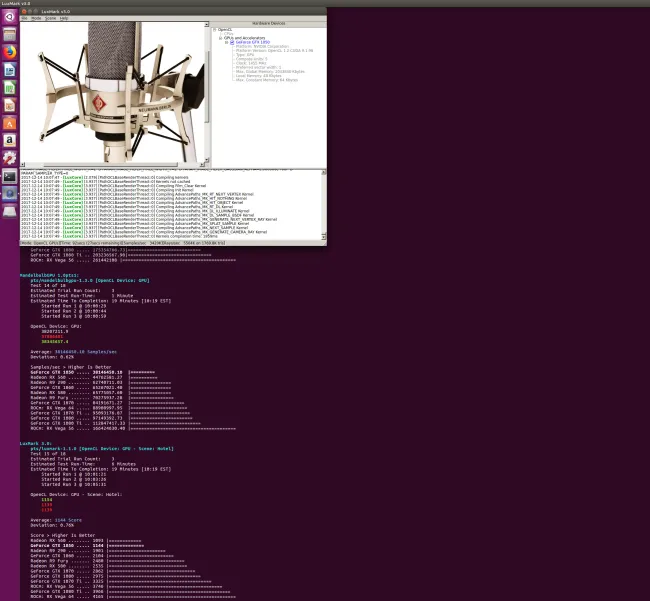Open System Settings from the dock
This screenshot has height=601, width=650.
pos(10,158)
